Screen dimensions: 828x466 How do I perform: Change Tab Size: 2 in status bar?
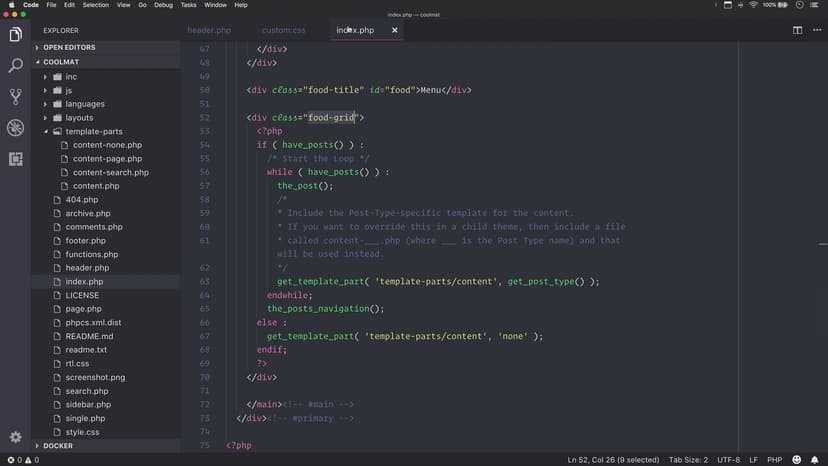click(688, 460)
